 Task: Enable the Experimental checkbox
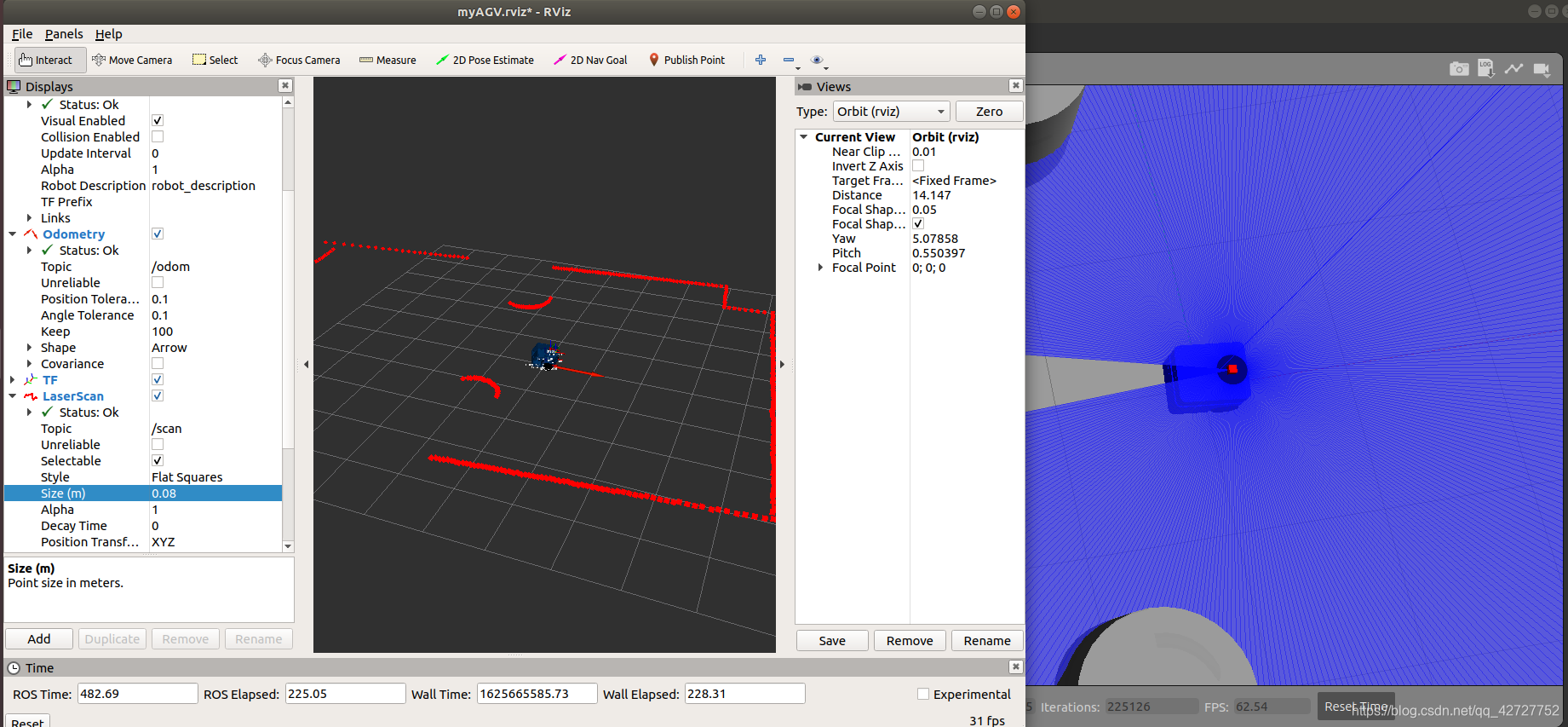click(x=923, y=694)
